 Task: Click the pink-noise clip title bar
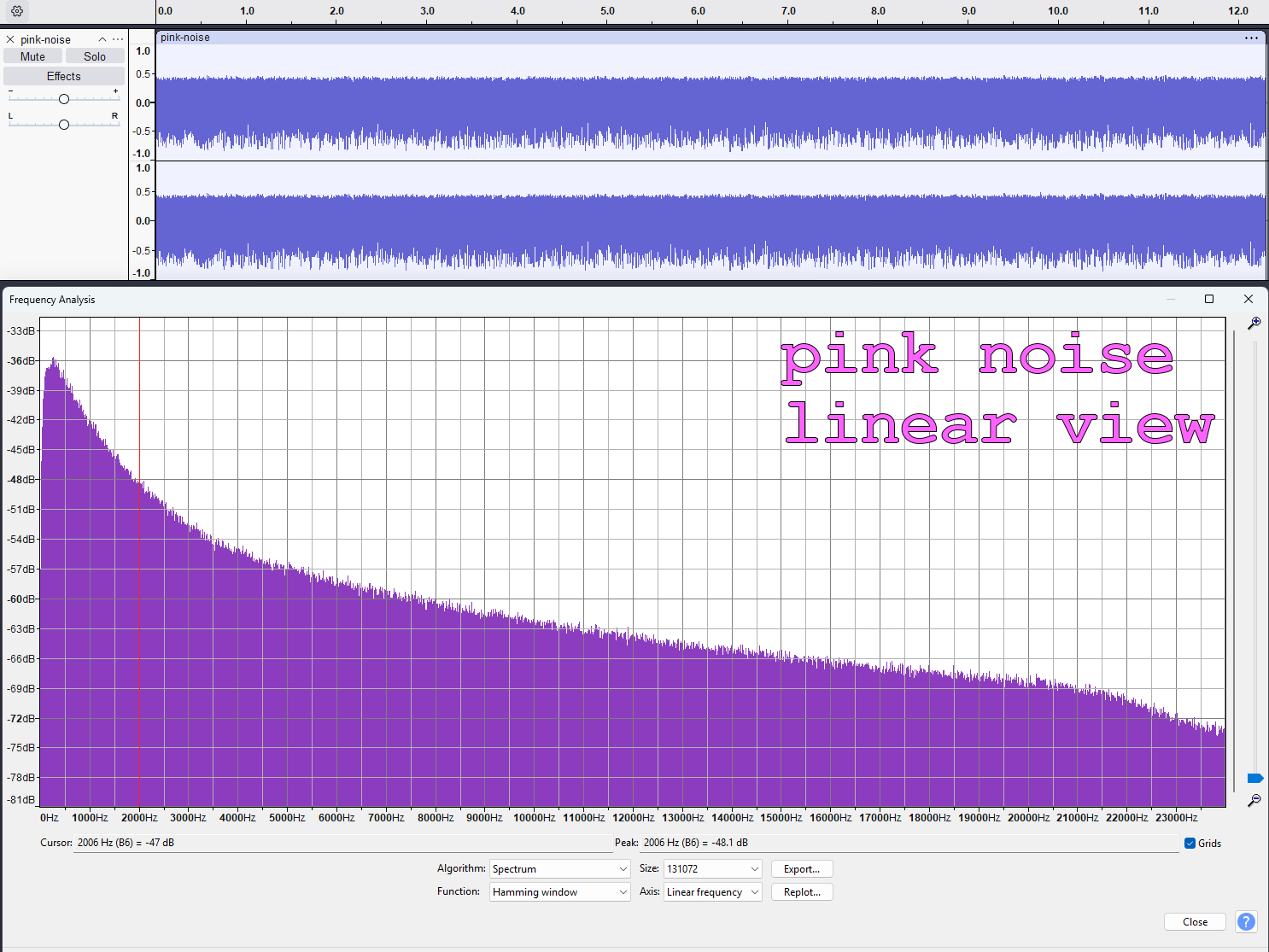tap(711, 38)
